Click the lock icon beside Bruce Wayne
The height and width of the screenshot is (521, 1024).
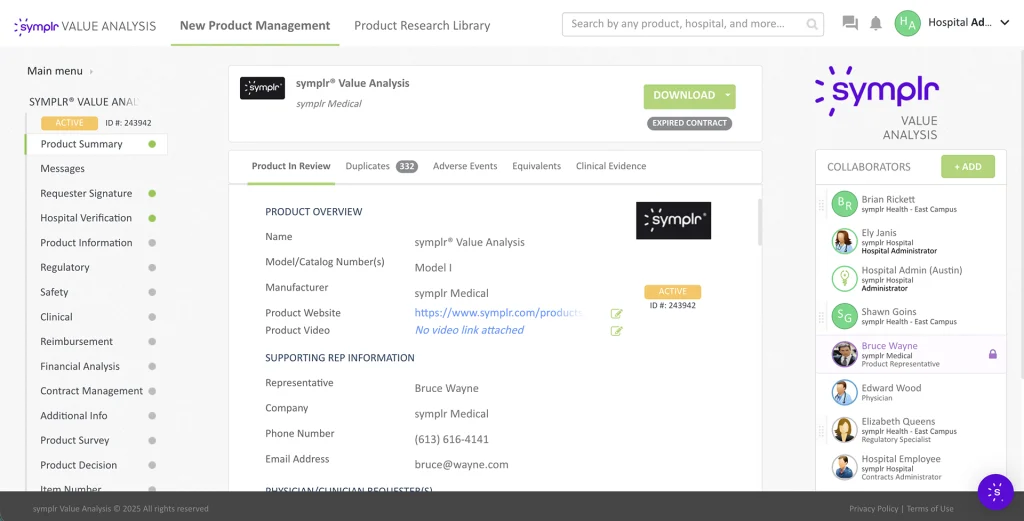pyautogui.click(x=993, y=354)
